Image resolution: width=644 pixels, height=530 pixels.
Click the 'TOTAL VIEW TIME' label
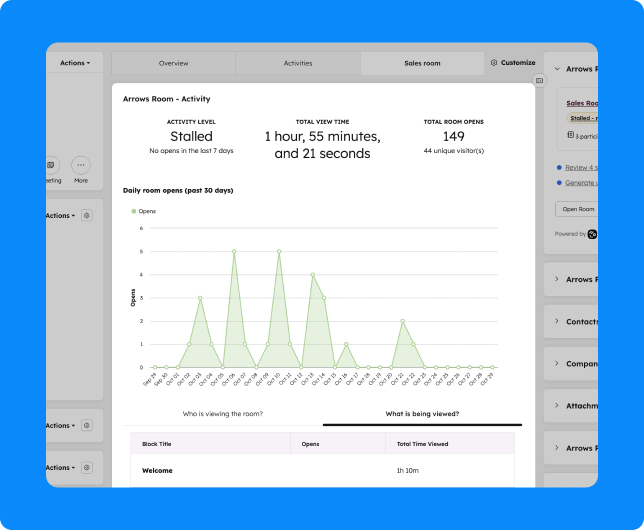(322, 122)
